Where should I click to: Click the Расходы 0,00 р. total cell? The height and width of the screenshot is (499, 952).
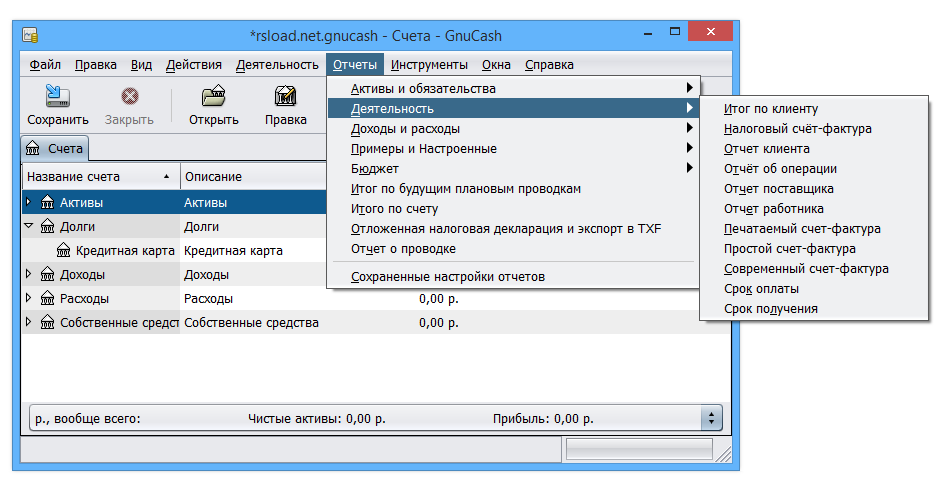click(x=438, y=299)
